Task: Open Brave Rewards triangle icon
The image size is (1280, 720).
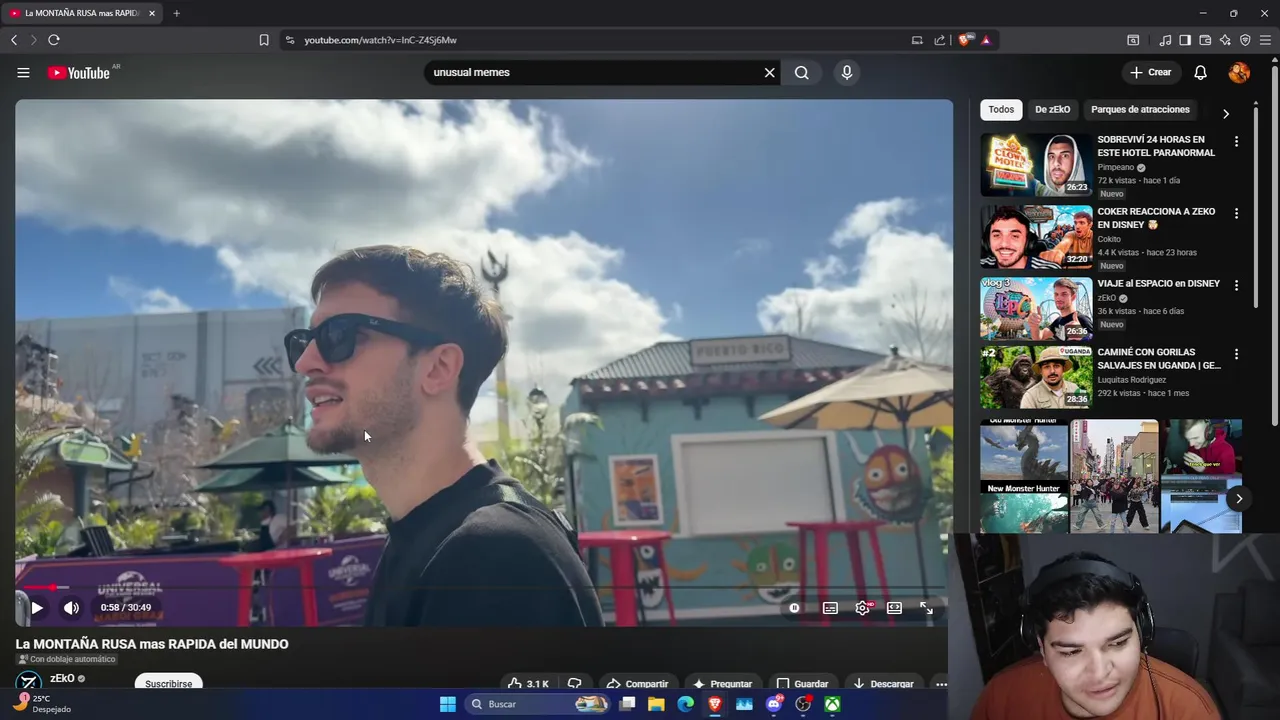Action: [986, 40]
